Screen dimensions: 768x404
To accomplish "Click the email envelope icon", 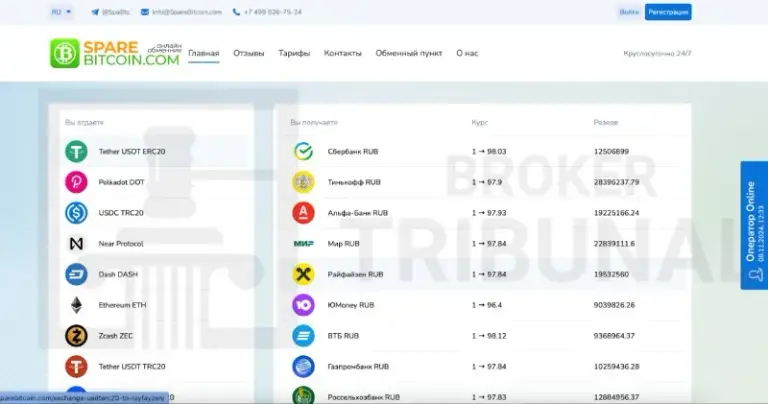I will point(145,12).
